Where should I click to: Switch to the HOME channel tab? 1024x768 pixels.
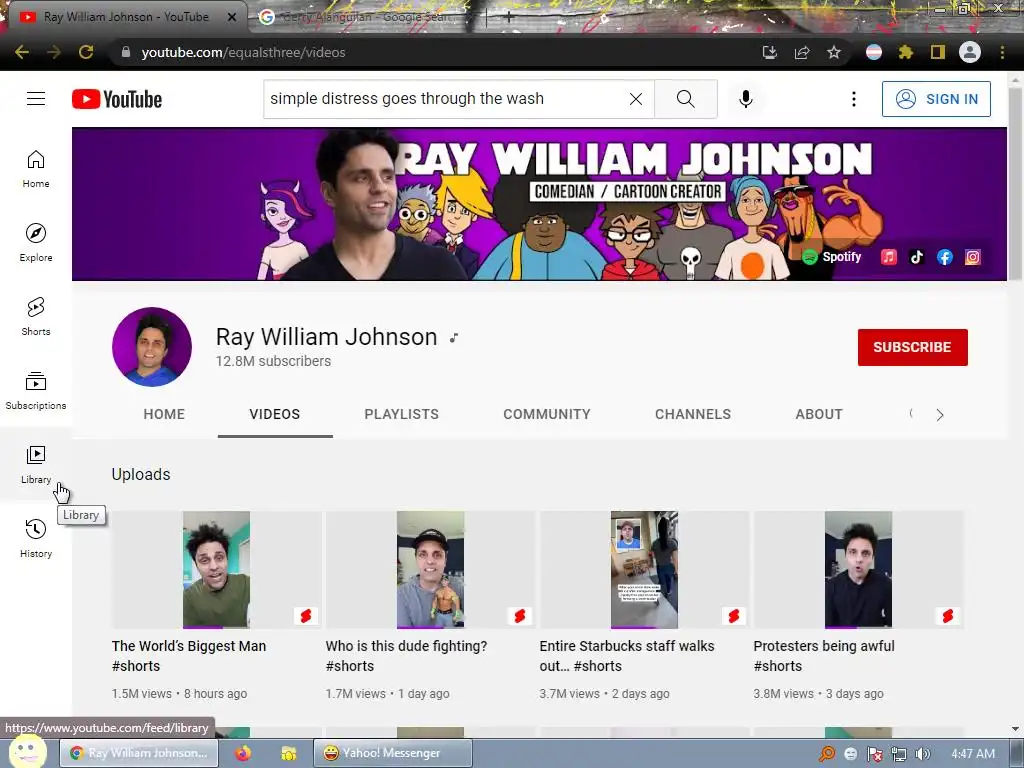164,414
